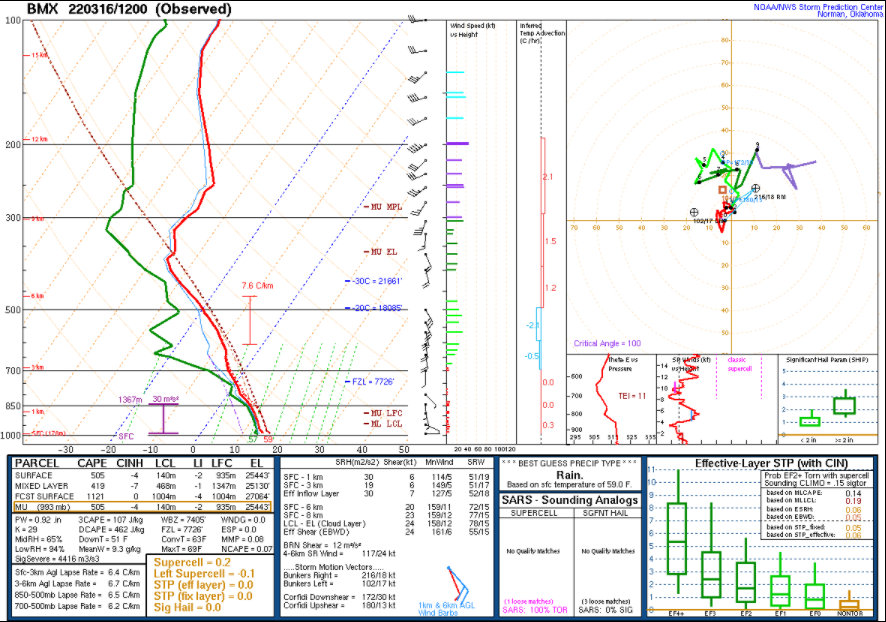Click the 'BEST GUESS PRECIP TYPE' heading
The width and height of the screenshot is (886, 622).
coord(569,463)
